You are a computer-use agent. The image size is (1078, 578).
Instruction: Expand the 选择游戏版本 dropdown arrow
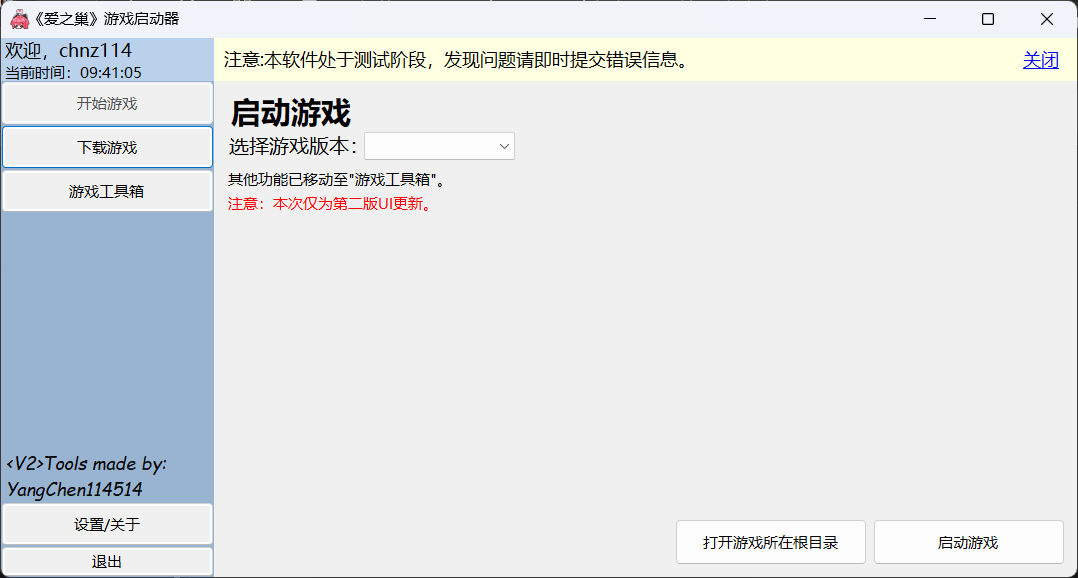click(504, 147)
